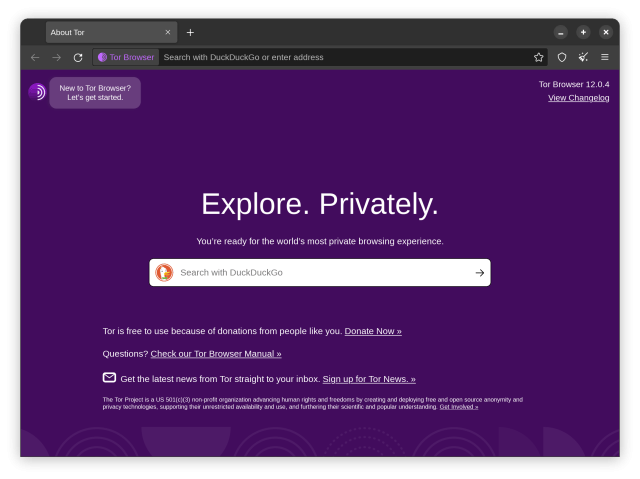This screenshot has width=640, height=479.
Task: Open the 'New to Tor Browser?' onboarding bubble
Action: coord(95,93)
